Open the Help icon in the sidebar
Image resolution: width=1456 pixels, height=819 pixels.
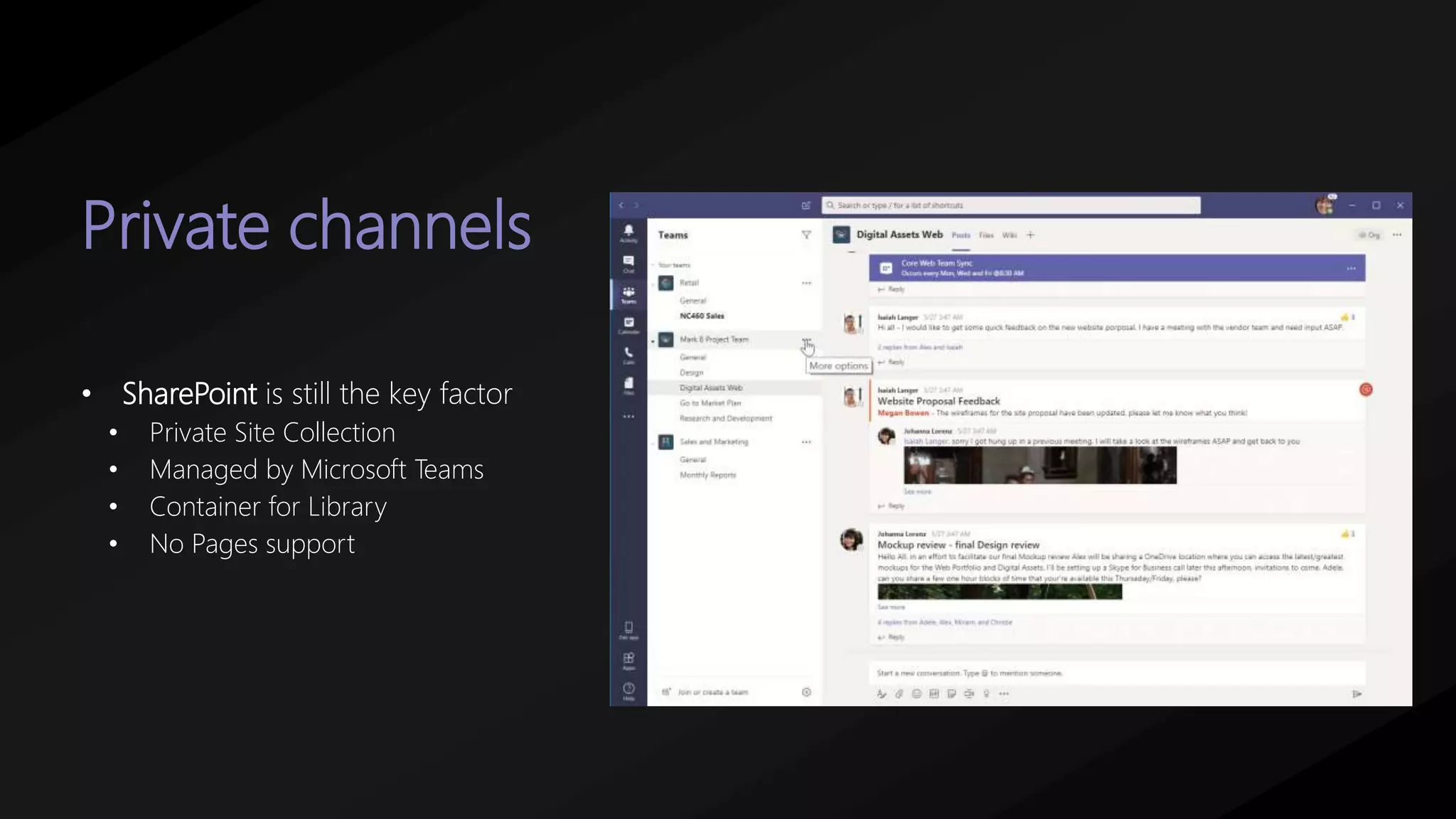[628, 691]
